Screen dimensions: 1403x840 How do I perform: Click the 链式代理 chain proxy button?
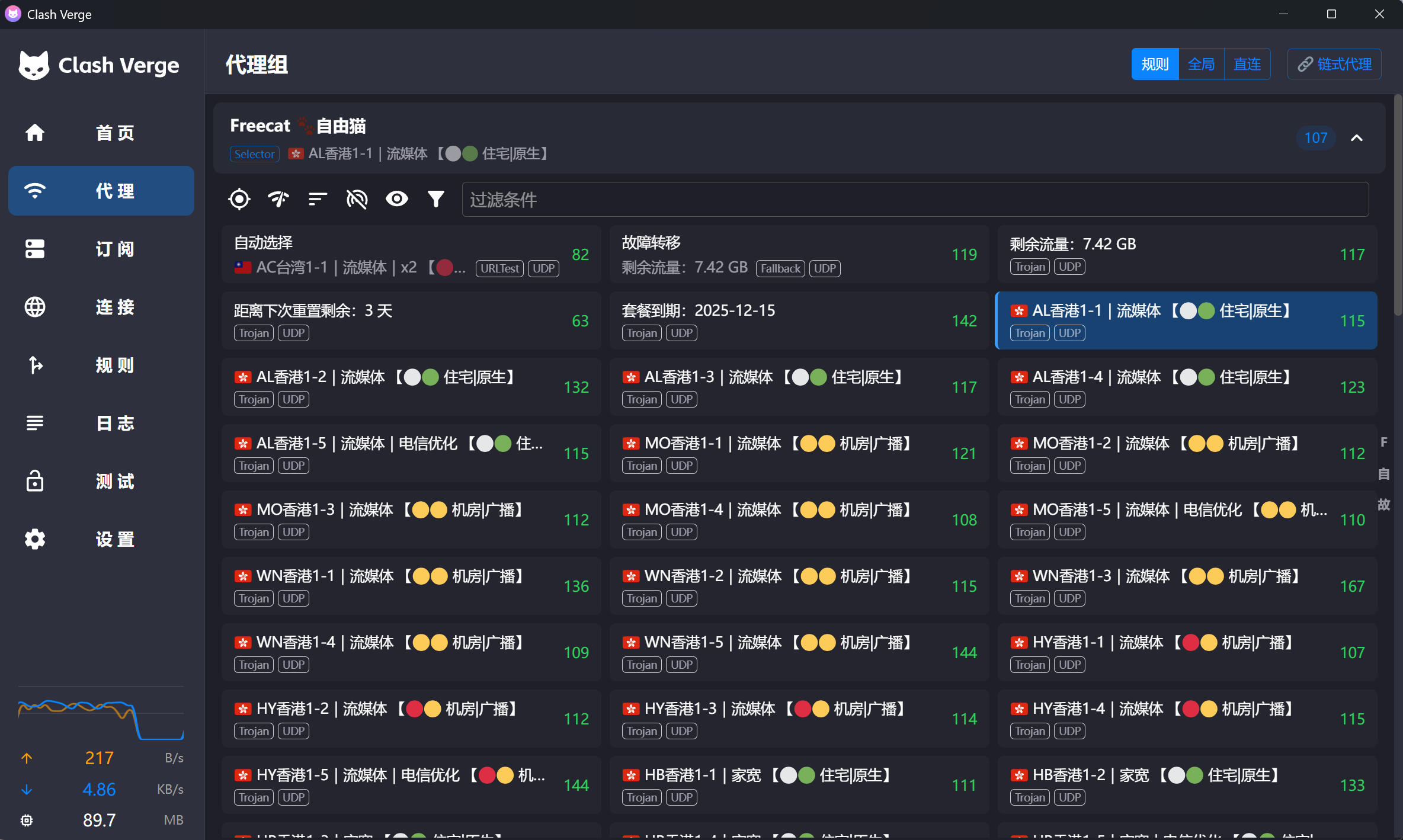[1334, 64]
